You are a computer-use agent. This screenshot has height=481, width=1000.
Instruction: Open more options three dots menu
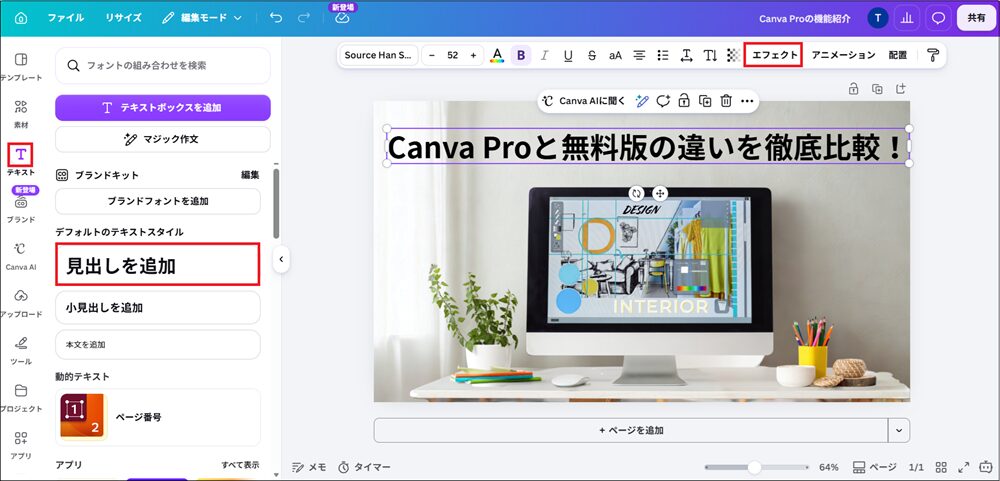(747, 101)
